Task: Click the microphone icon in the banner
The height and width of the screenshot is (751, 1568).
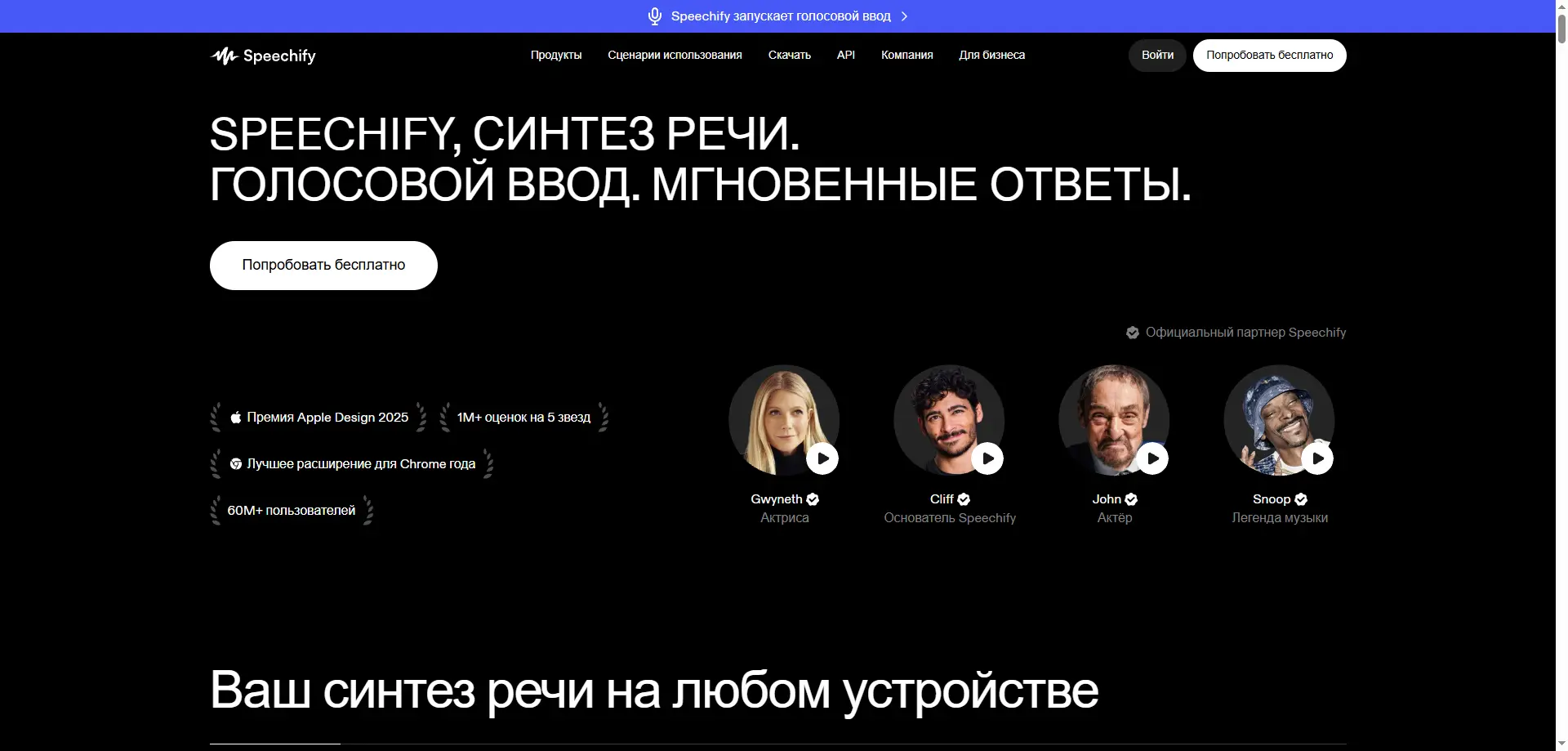Action: click(654, 16)
